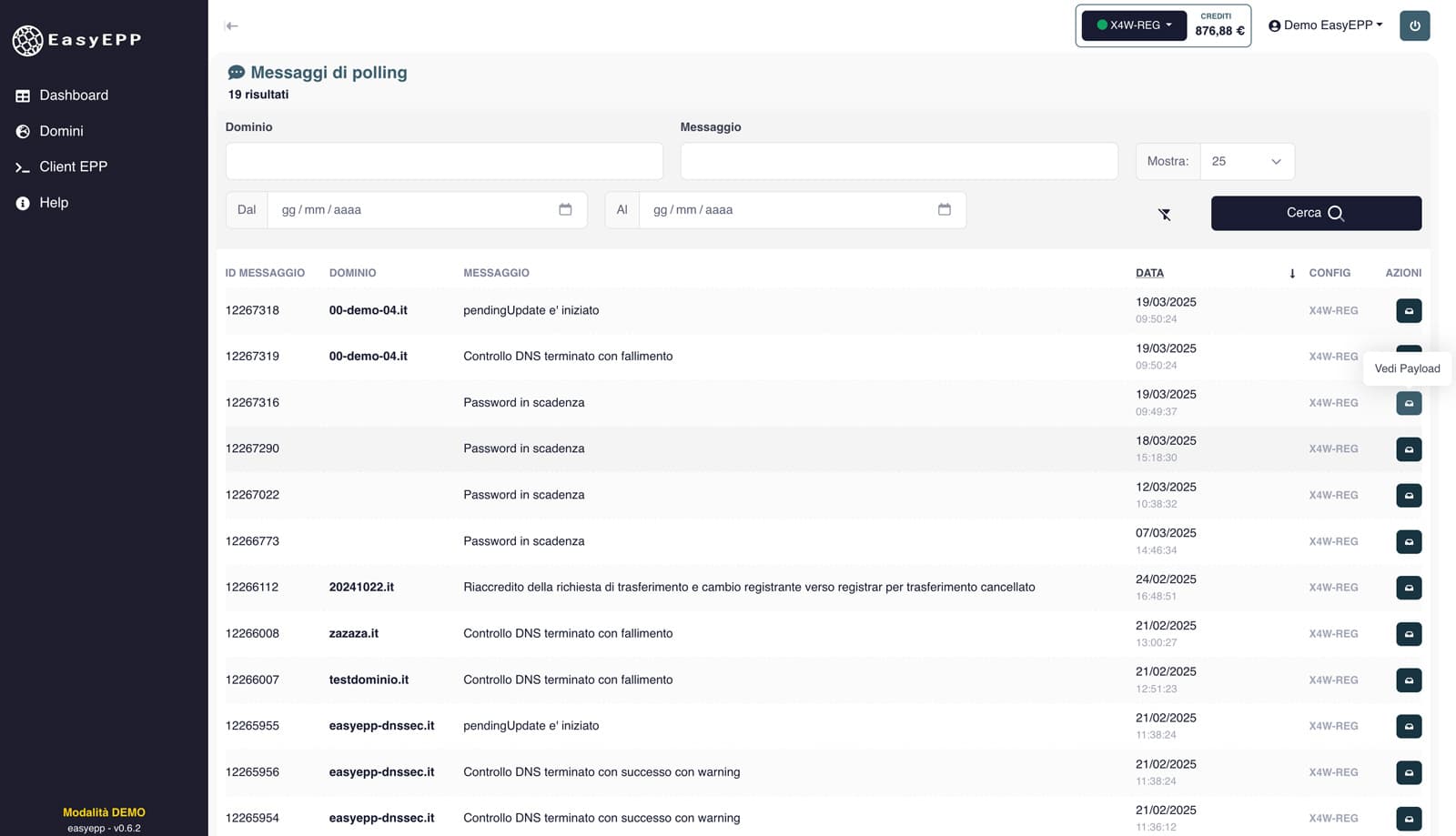Click the EasyEPP logo

click(x=76, y=40)
